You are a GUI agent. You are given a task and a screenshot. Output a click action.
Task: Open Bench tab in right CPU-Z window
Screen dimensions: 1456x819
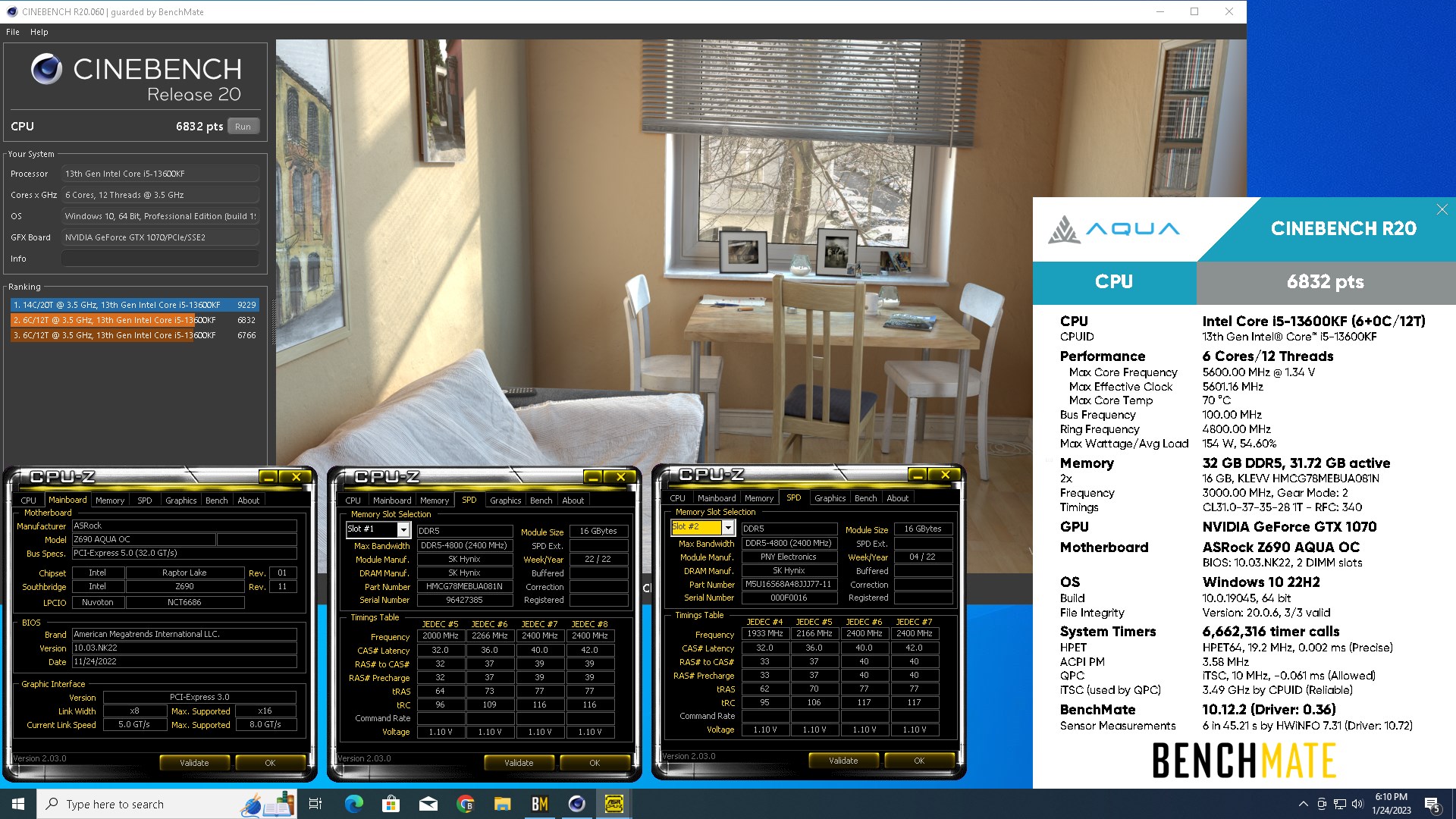tap(865, 498)
